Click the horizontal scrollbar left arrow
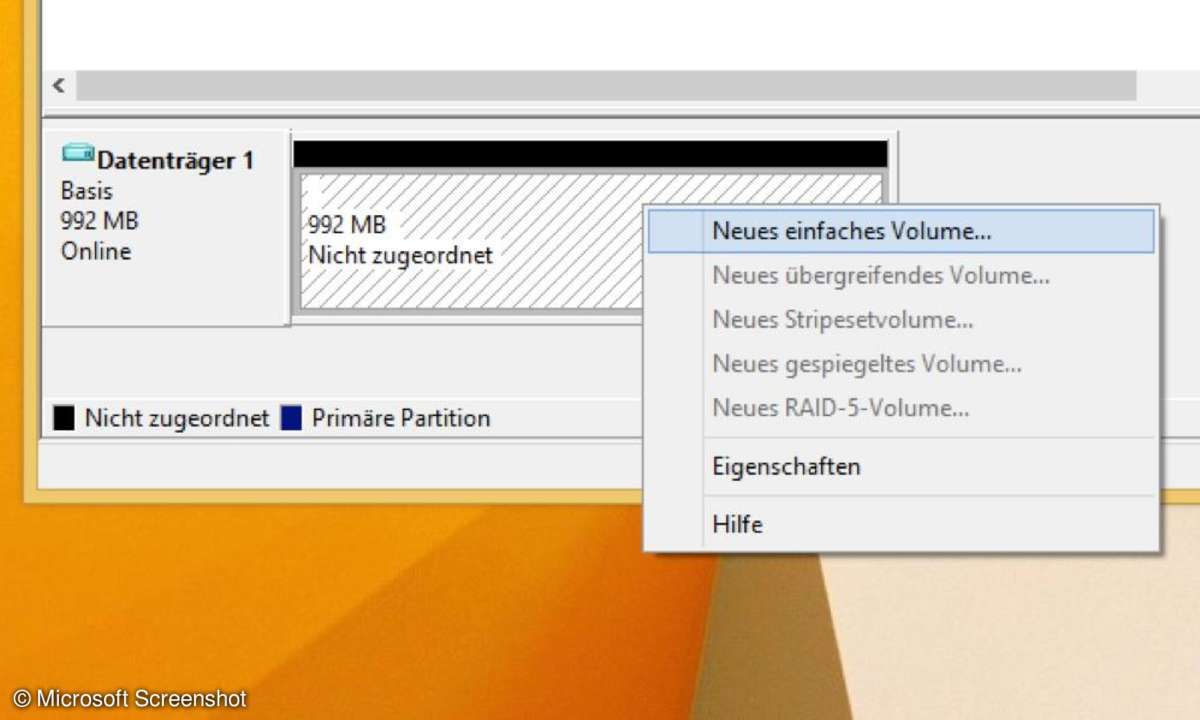The height and width of the screenshot is (720, 1200). pos(58,86)
